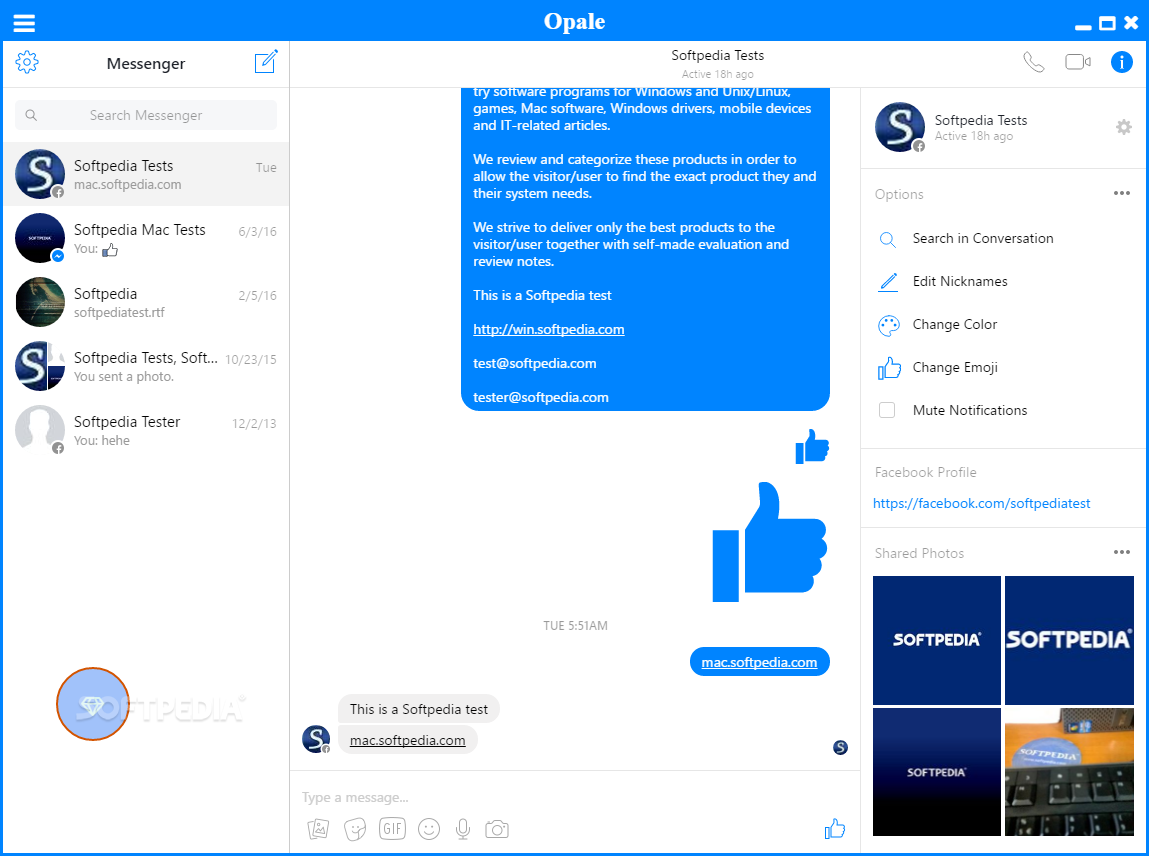This screenshot has height=856, width=1149.
Task: Open the http://win.softpedia.com link
Action: click(x=549, y=330)
